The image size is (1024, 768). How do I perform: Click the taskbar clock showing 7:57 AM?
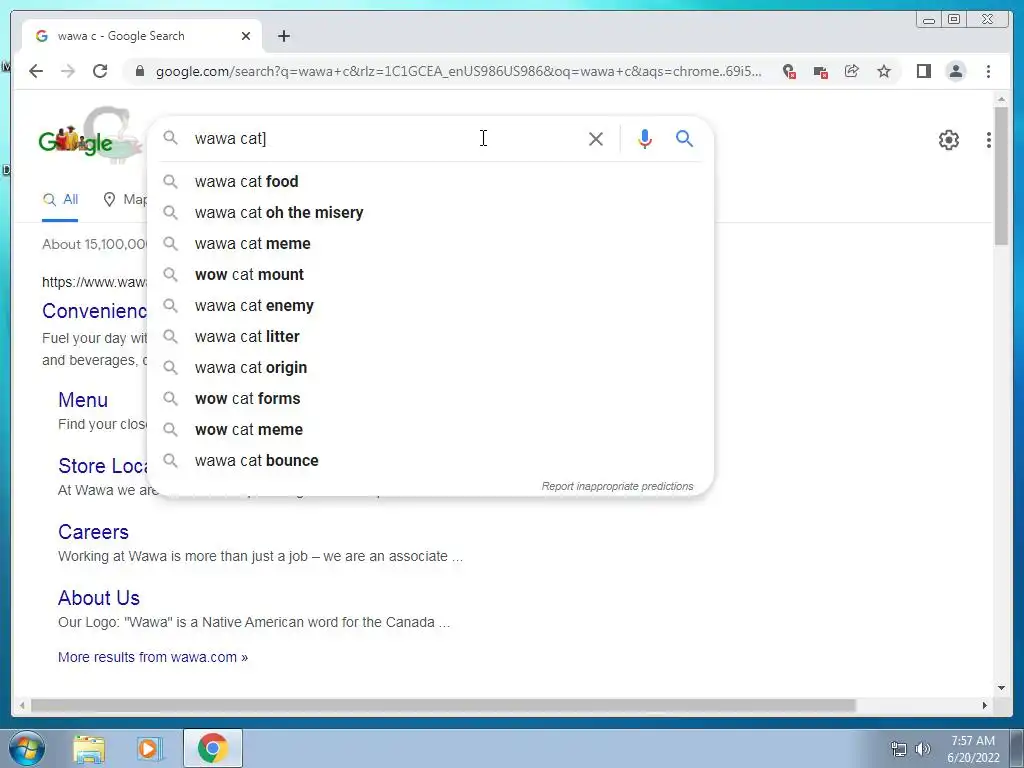tap(973, 749)
